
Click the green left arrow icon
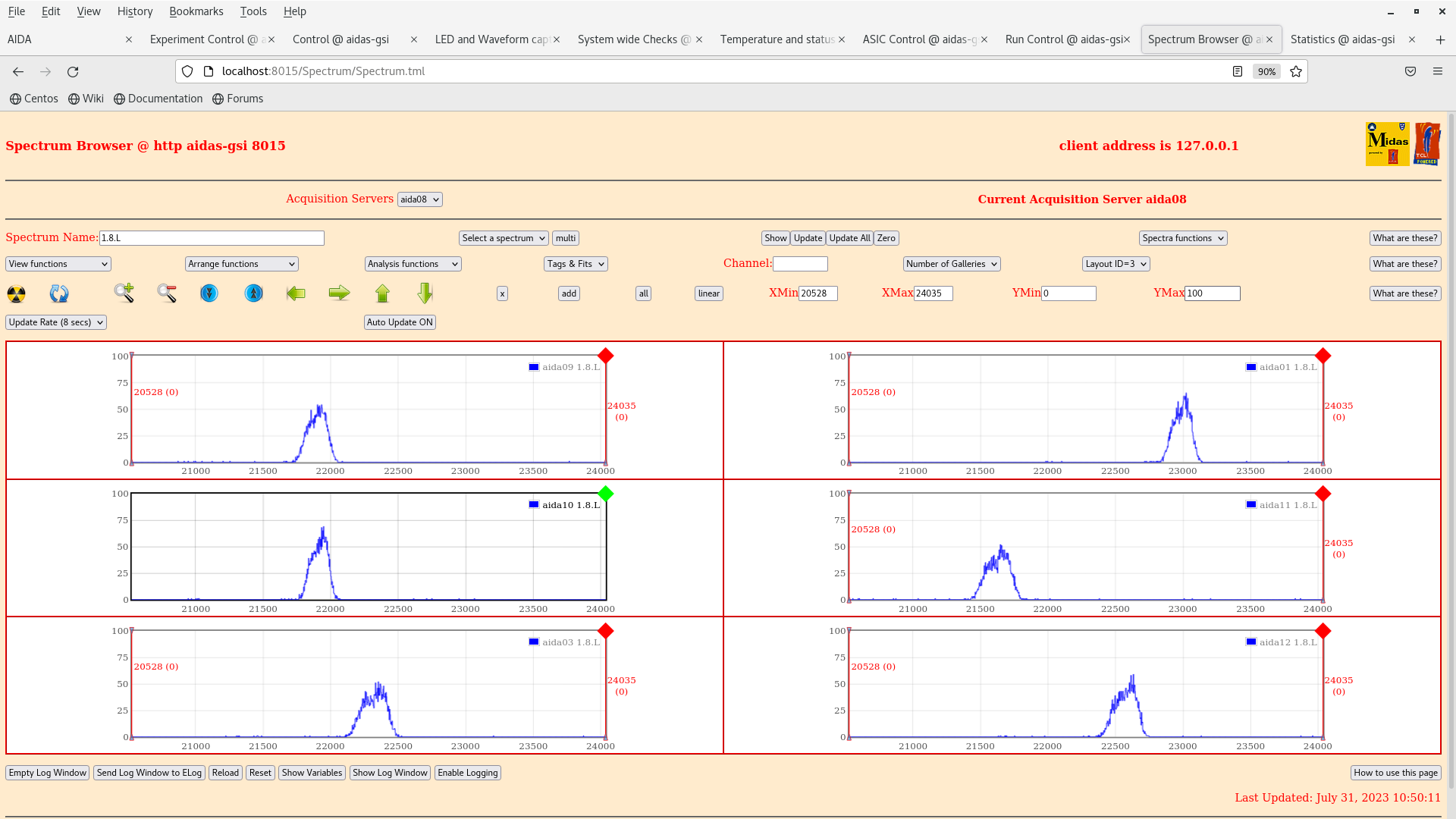pos(296,293)
